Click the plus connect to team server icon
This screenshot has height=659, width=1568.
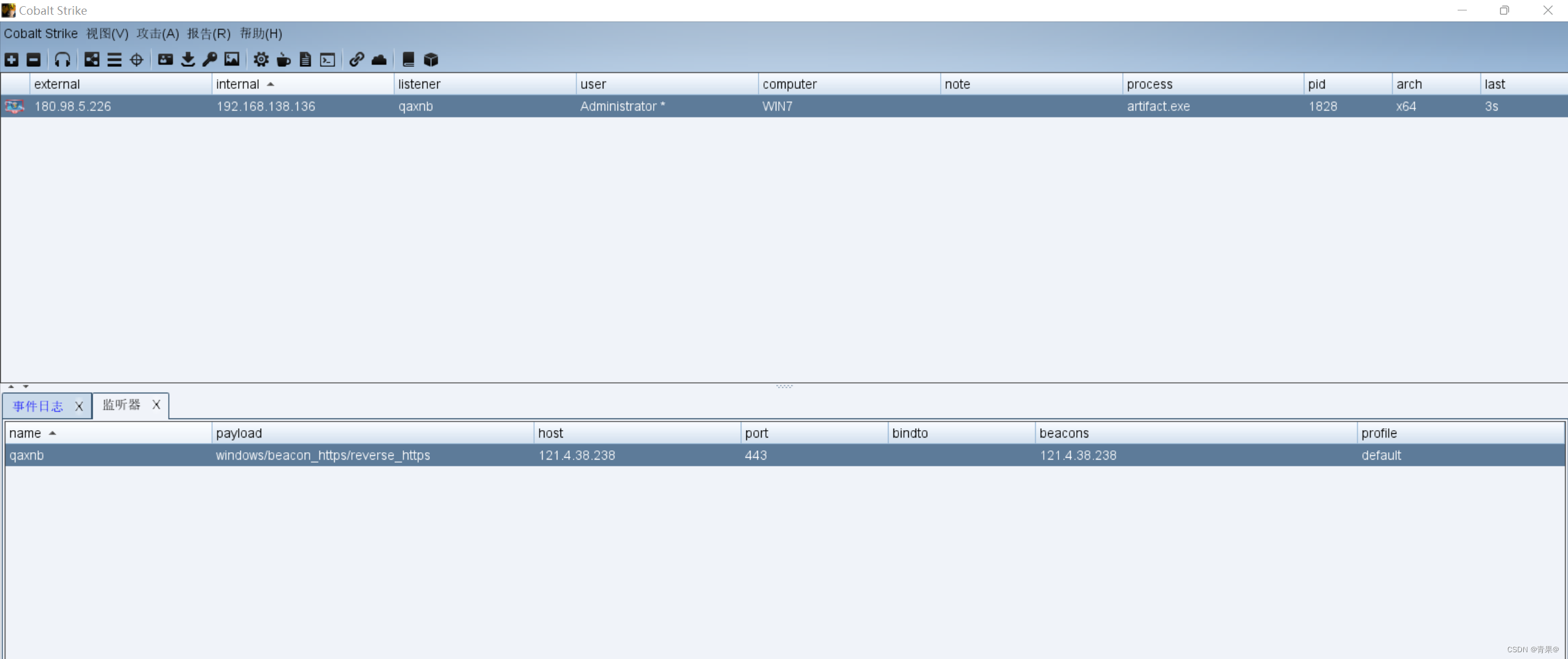11,60
